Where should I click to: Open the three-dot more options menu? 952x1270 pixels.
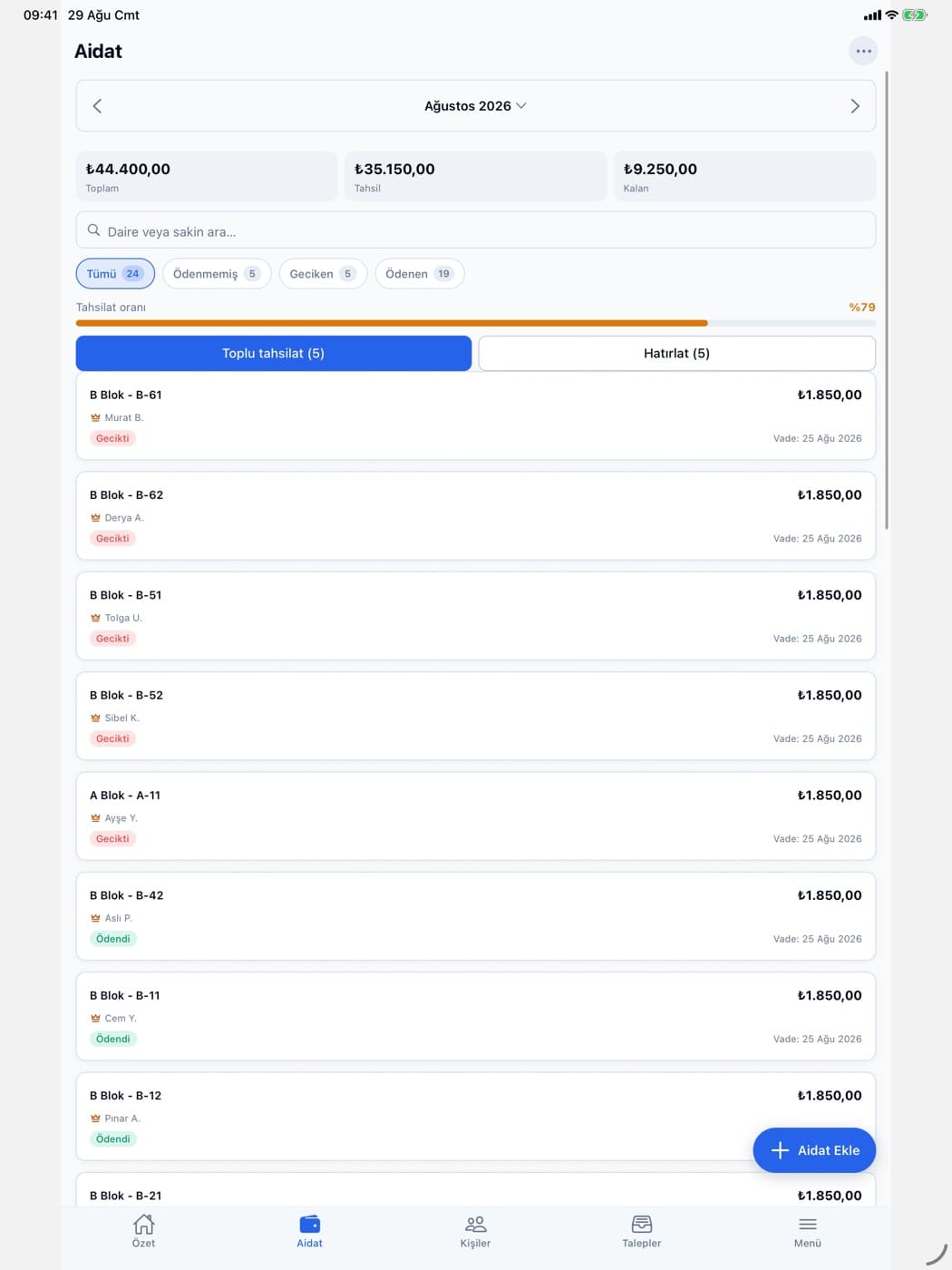863,51
